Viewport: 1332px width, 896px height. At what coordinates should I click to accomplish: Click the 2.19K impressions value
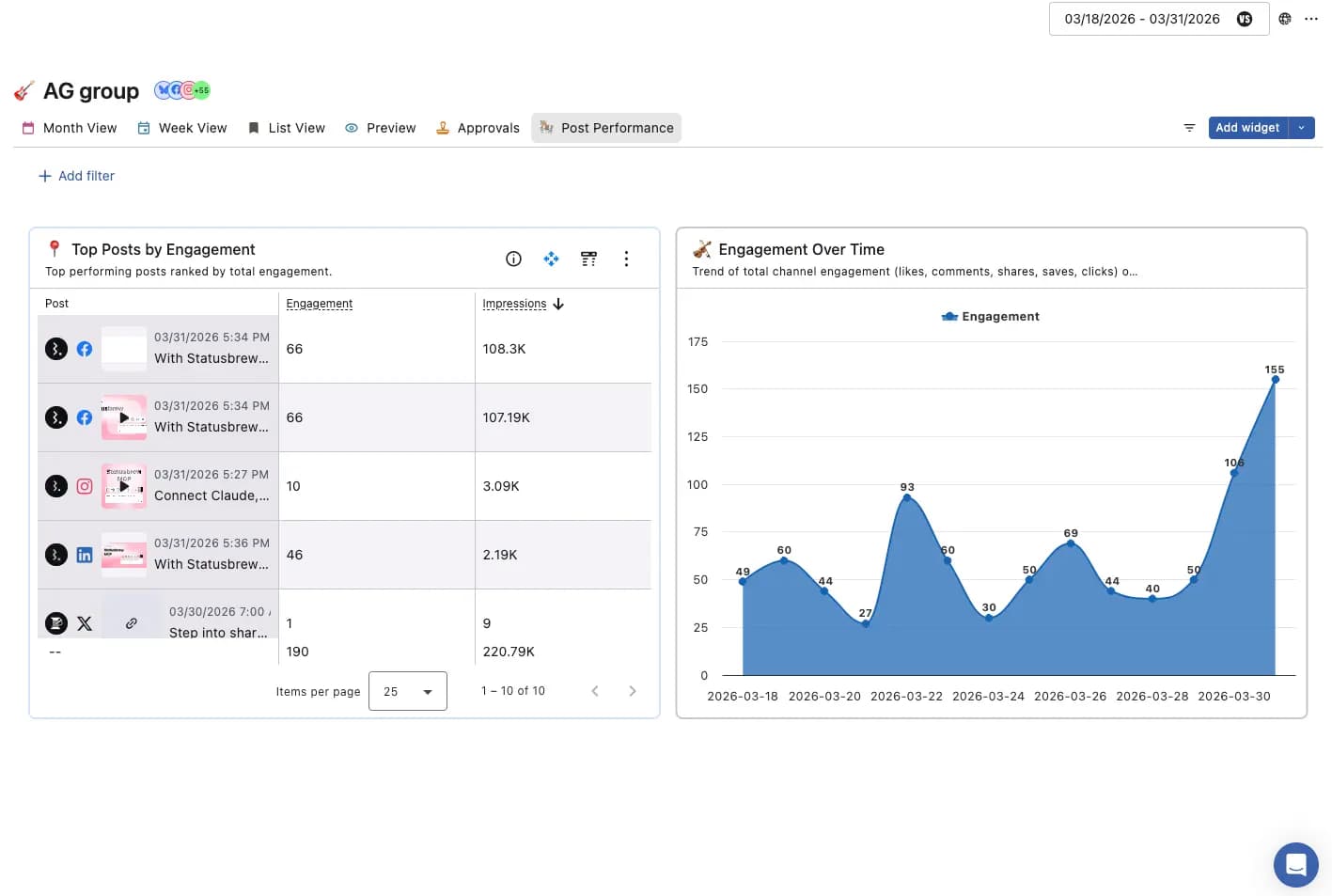pos(500,555)
